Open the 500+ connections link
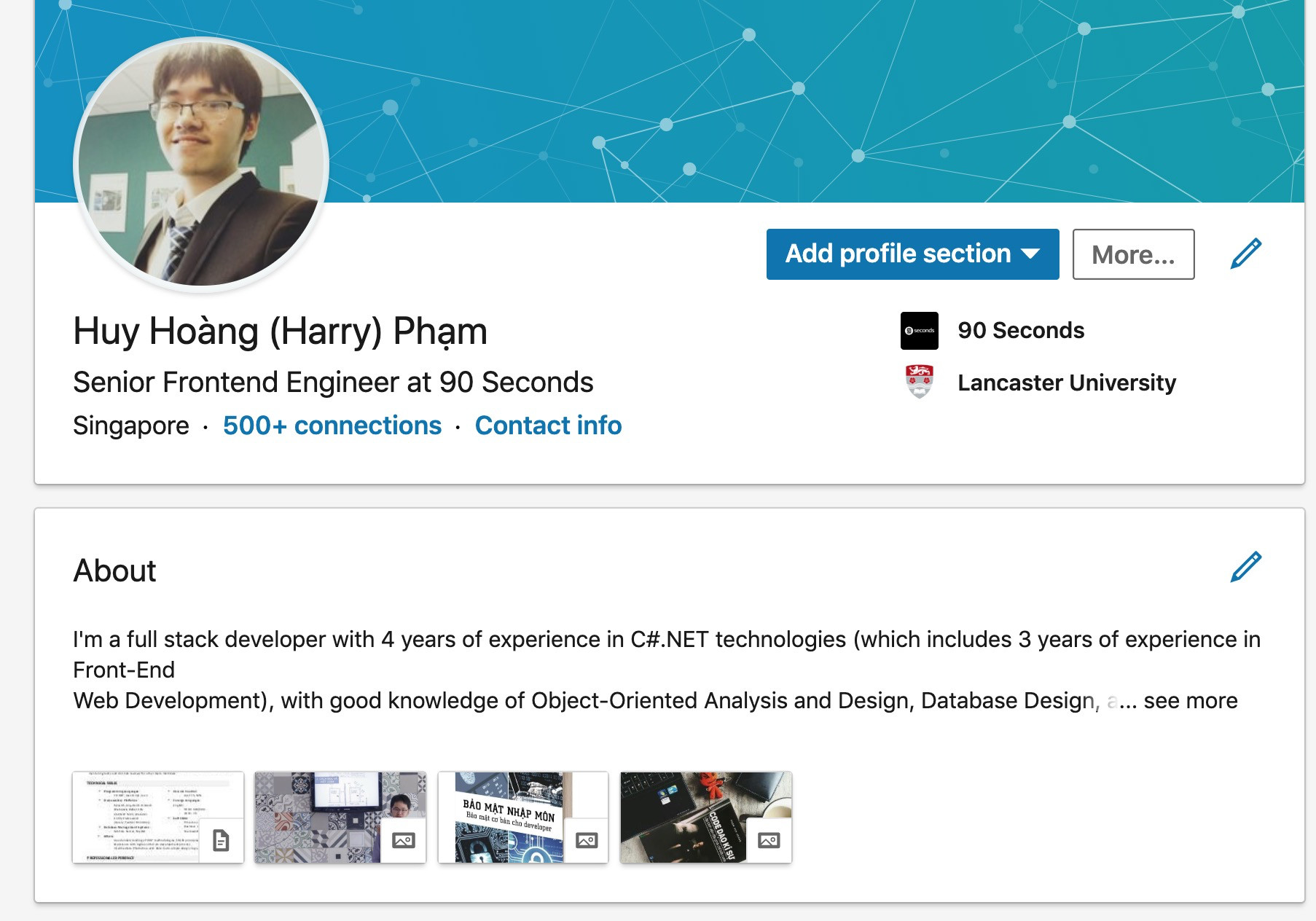The width and height of the screenshot is (1316, 921). pyautogui.click(x=332, y=426)
